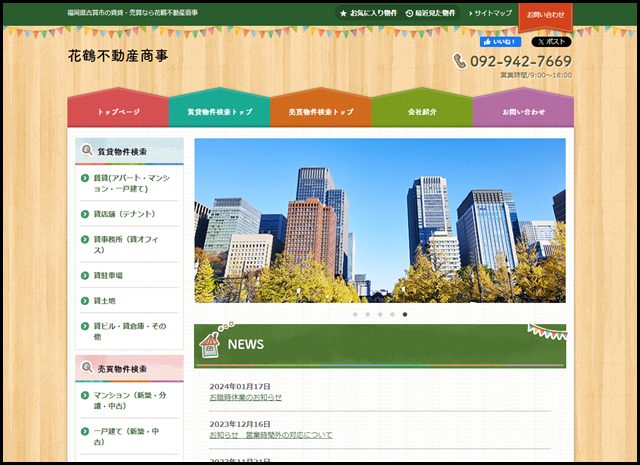Click the 花鶴不動産商事 site logo

pyautogui.click(x=118, y=56)
